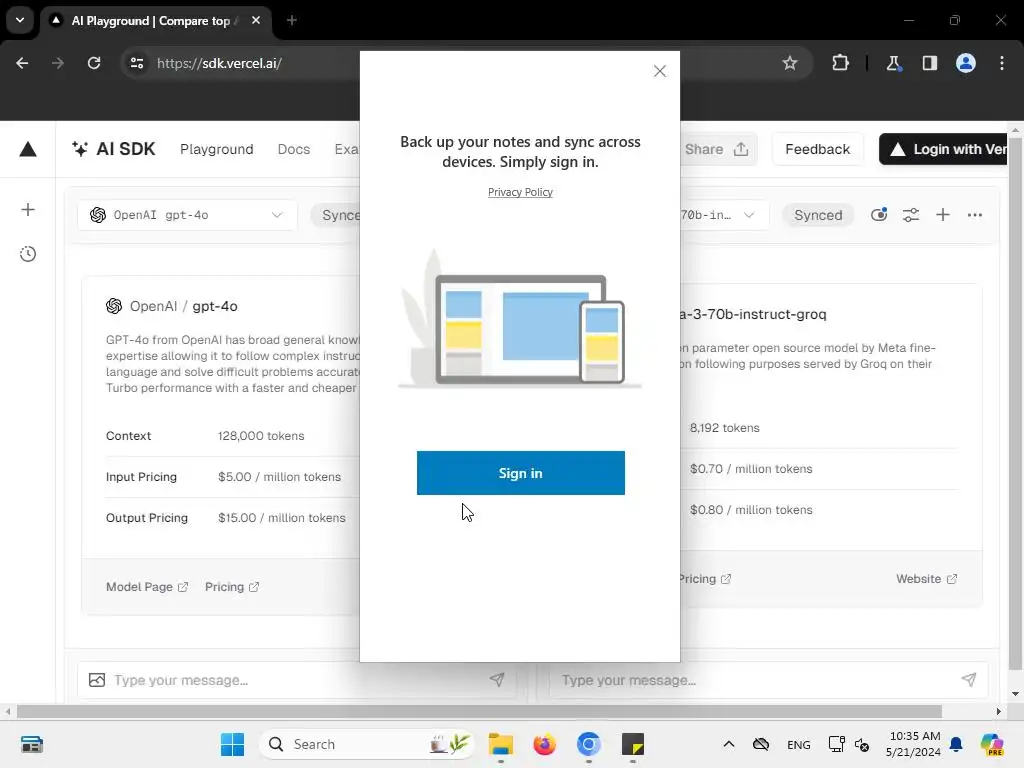
Task: Open Chrome Labs flask icon
Action: pos(893,63)
